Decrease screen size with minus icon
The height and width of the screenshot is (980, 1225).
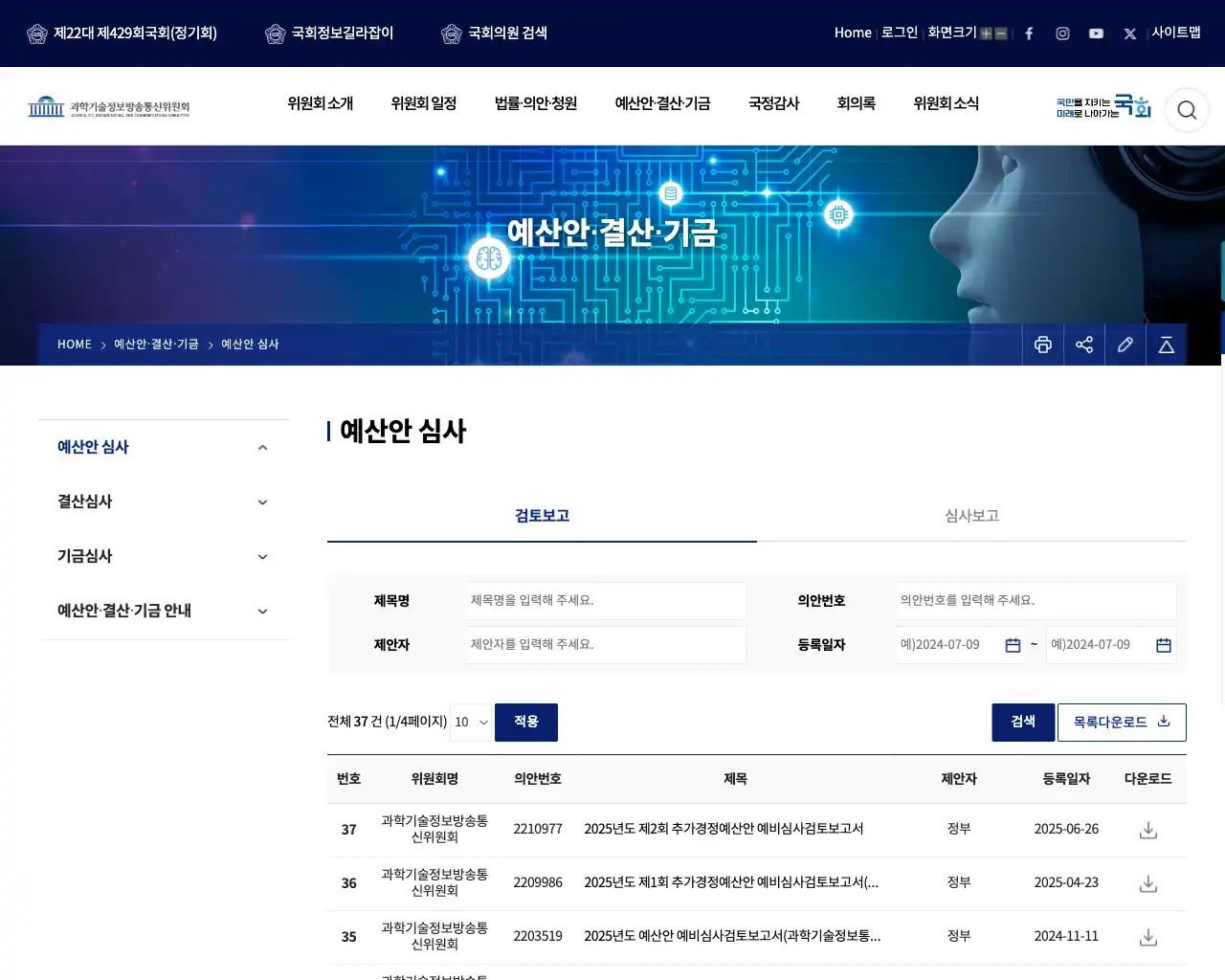(1001, 33)
